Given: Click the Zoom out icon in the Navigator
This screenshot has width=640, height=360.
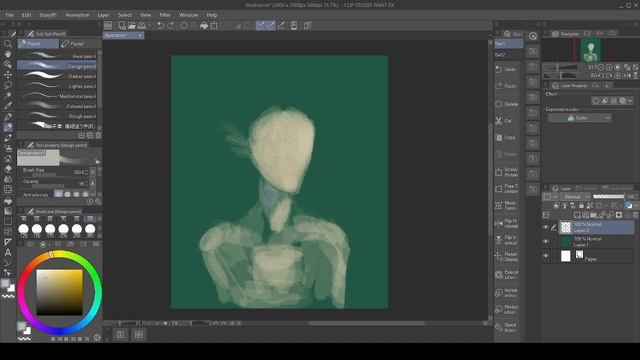Looking at the screenshot, I should [x=601, y=67].
